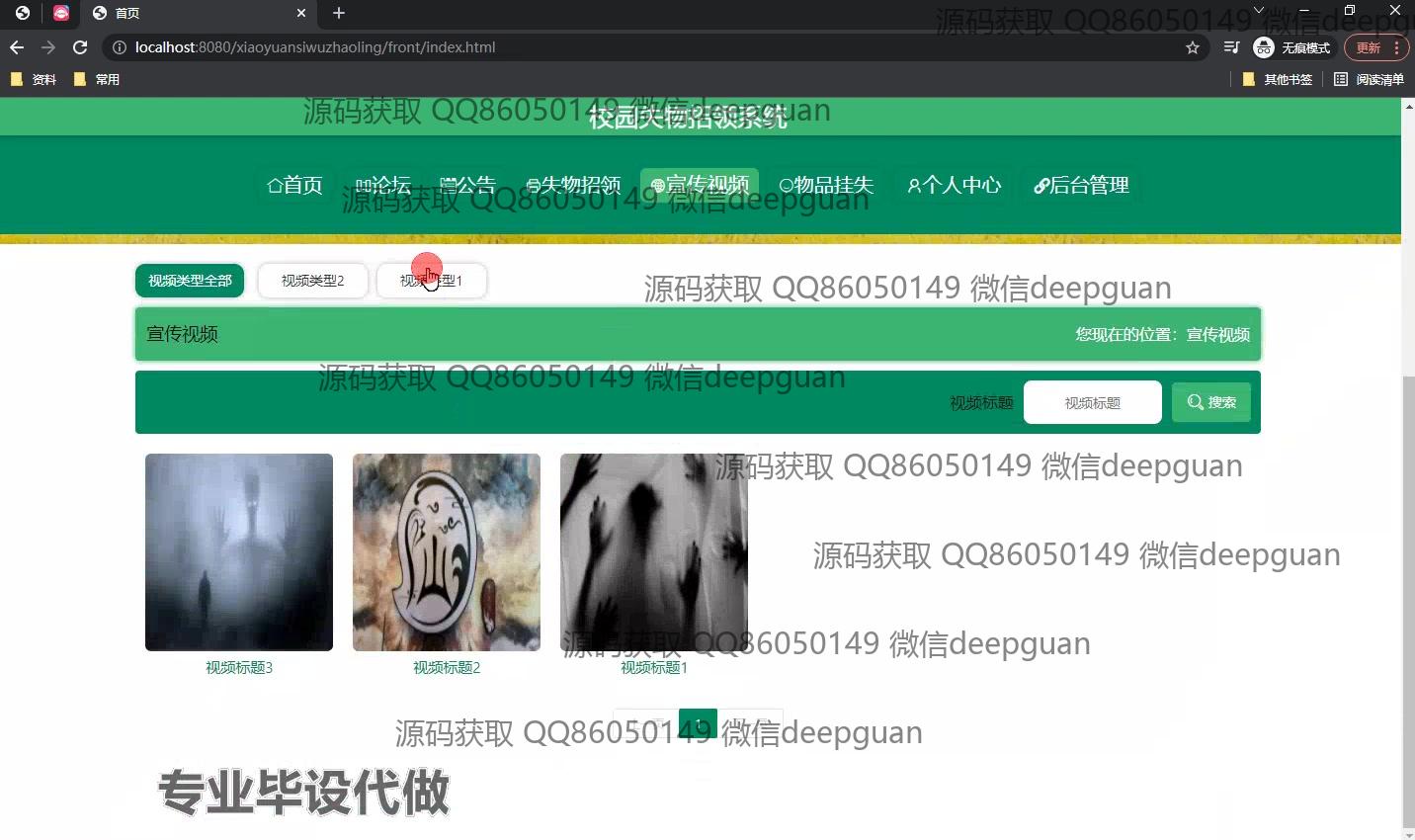Click the 无痕模式 incognito indicator icon
The image size is (1415, 840).
pyautogui.click(x=1263, y=47)
